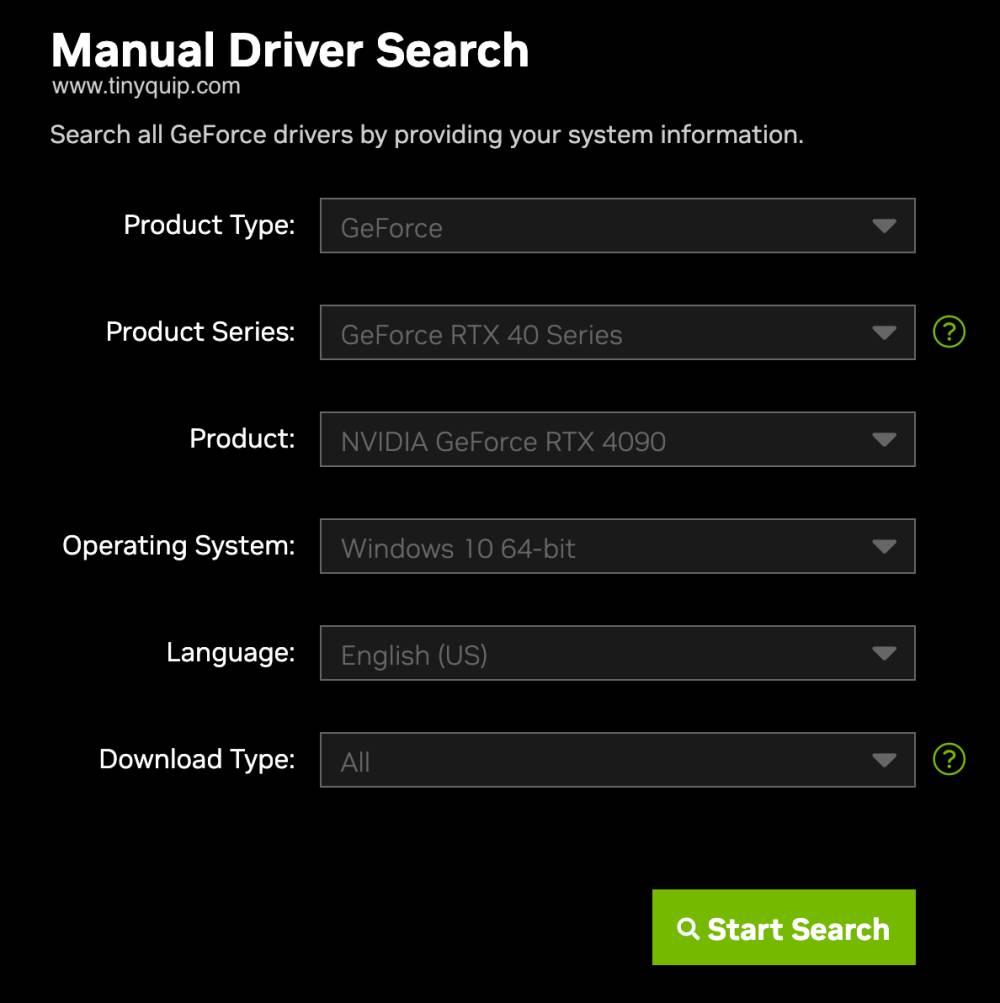Expand the Language dropdown
Screen dimensions: 1000x1003
[x=617, y=653]
